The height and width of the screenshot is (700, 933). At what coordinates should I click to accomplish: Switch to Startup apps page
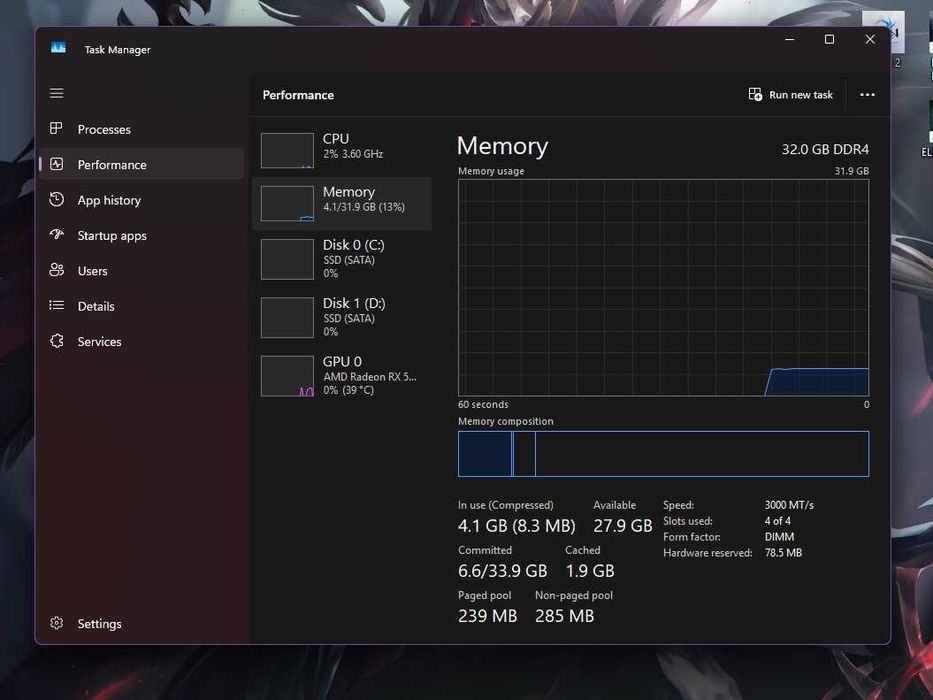(142, 236)
